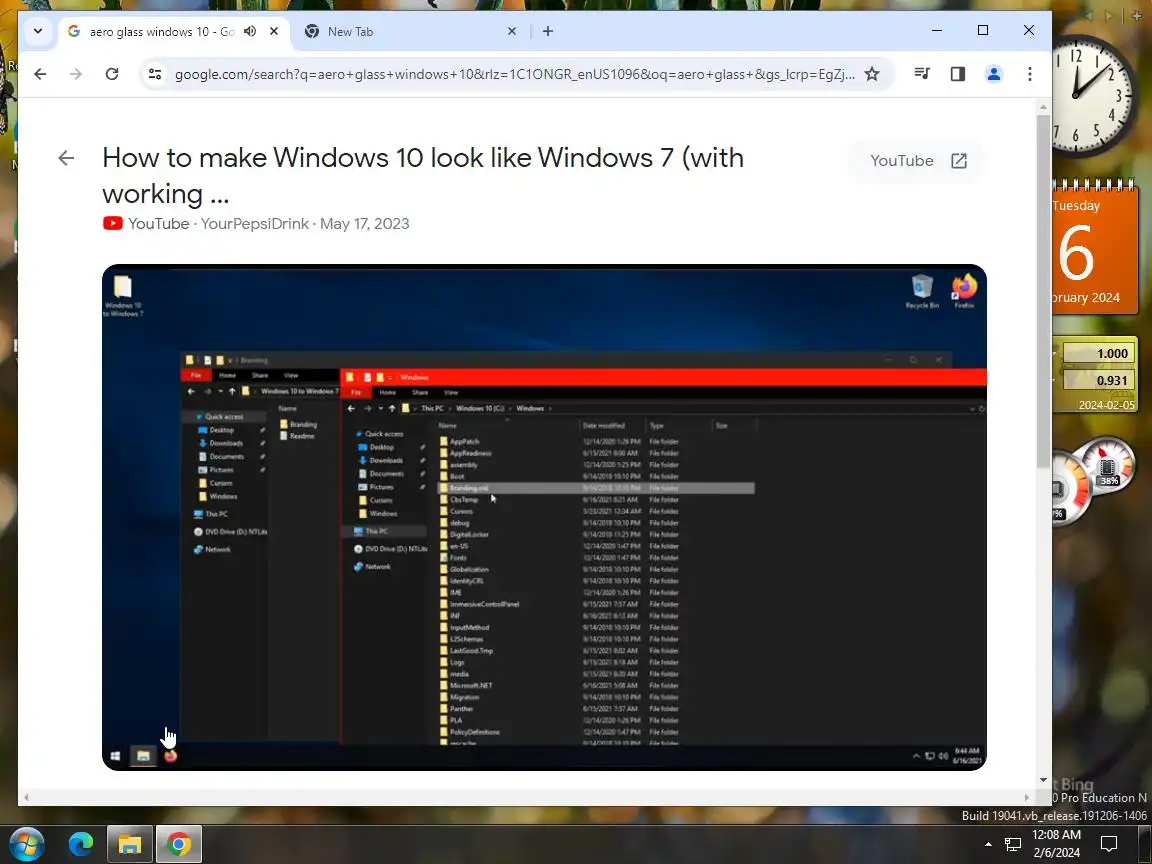The height and width of the screenshot is (864, 1152).
Task: Click the vertical page scrollbar thumb
Action: (1043, 290)
